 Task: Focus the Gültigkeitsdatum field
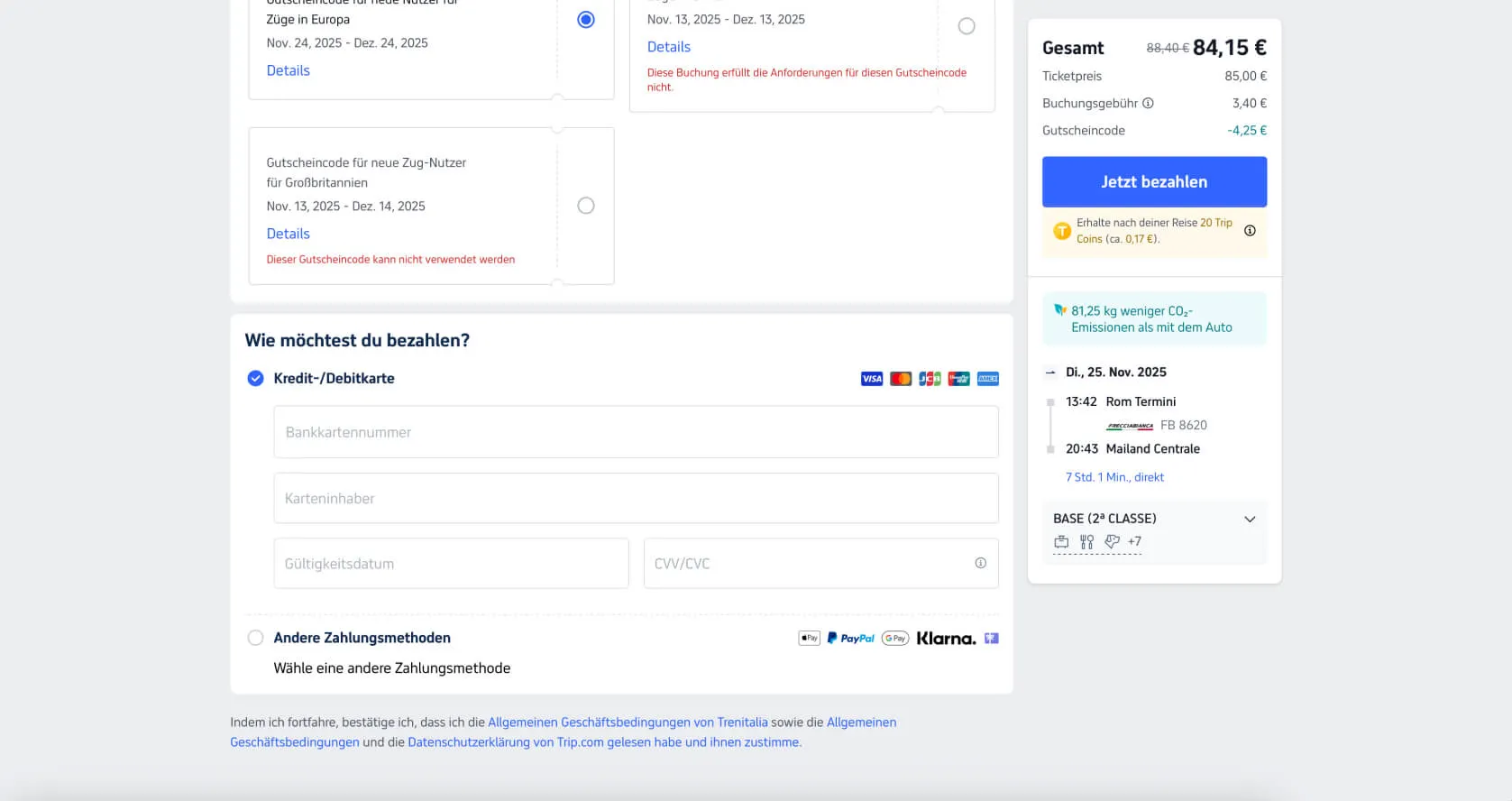click(451, 564)
